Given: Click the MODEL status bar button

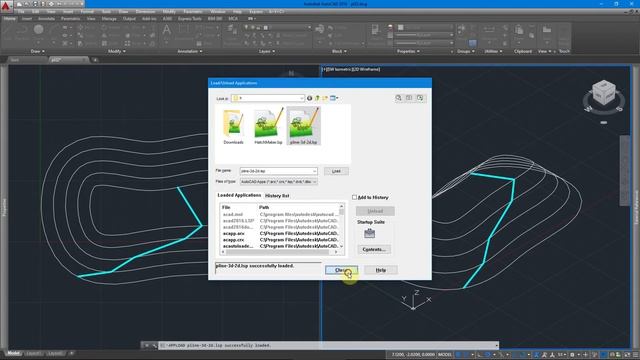Looking at the screenshot, I should pyautogui.click(x=444, y=355).
